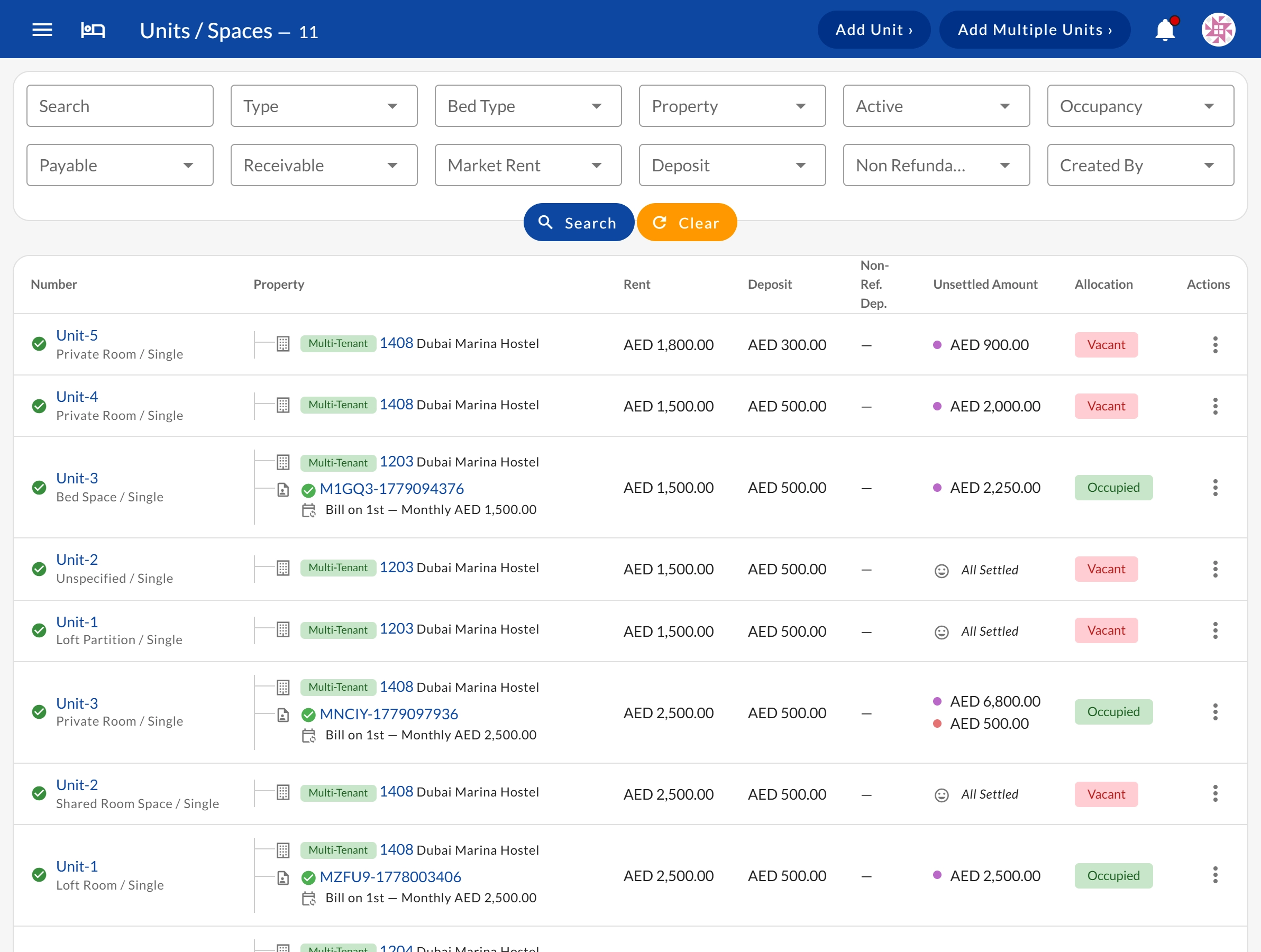Click green active status check for Unit-5
1261x952 pixels.
click(x=39, y=344)
